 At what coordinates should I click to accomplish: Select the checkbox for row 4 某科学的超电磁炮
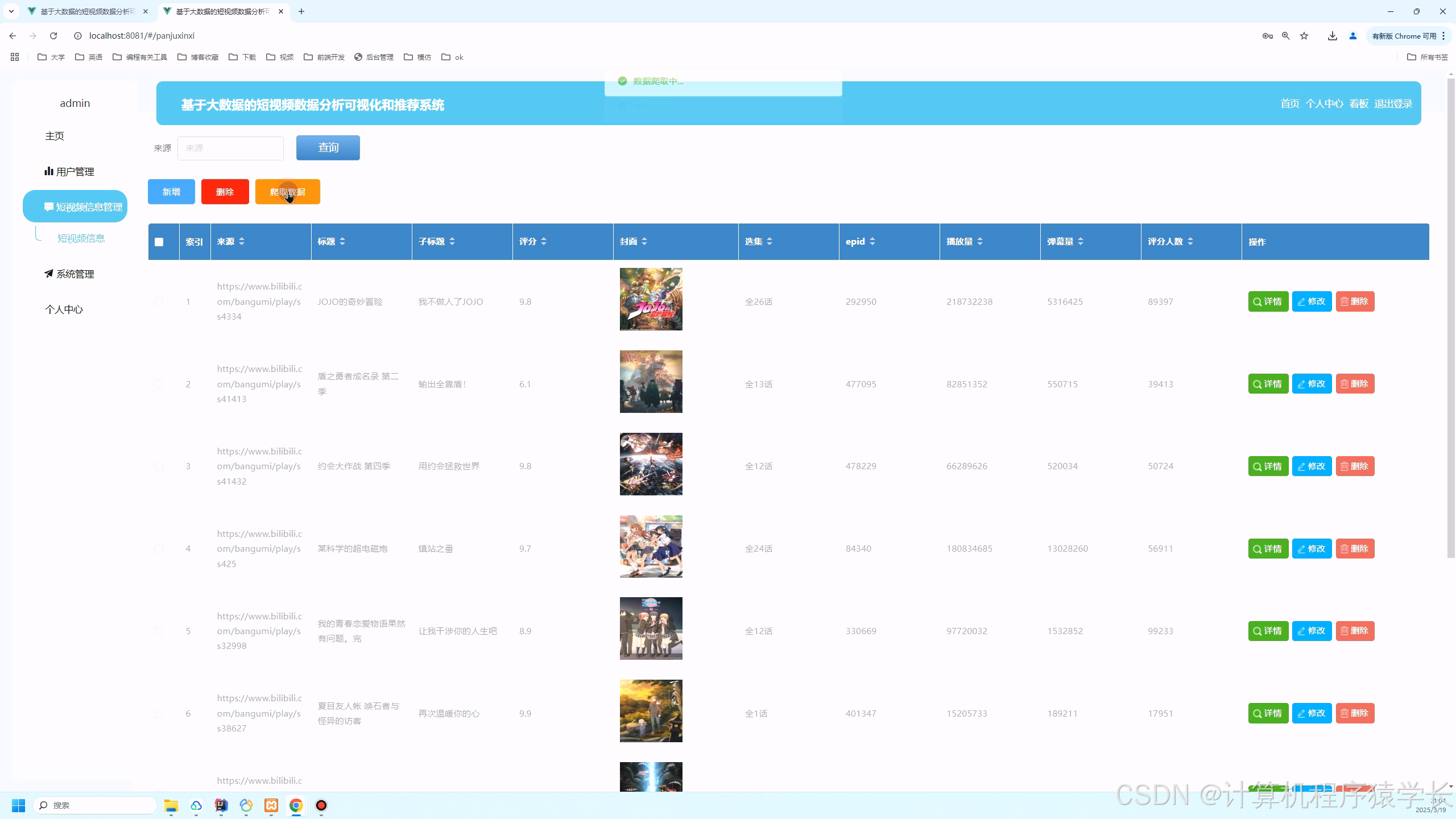tap(159, 549)
